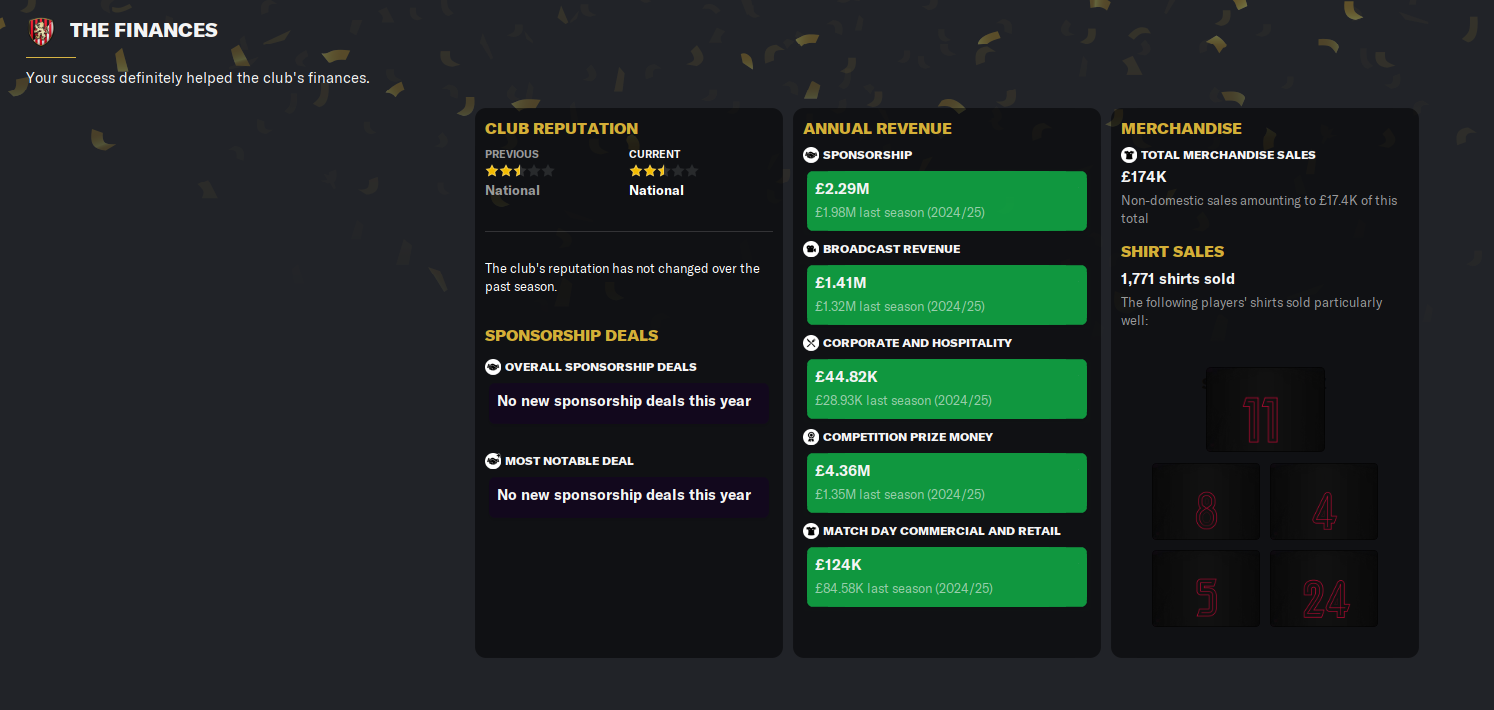Select the number 8 shirt thumbnail

click(1206, 502)
